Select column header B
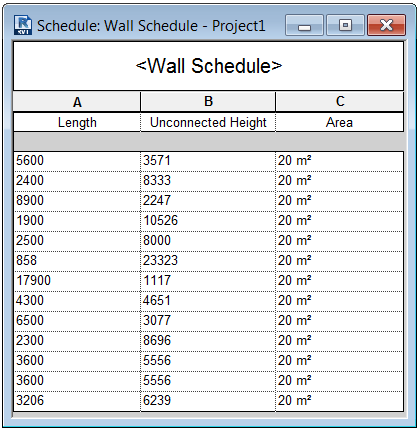419x428 pixels. [x=208, y=102]
